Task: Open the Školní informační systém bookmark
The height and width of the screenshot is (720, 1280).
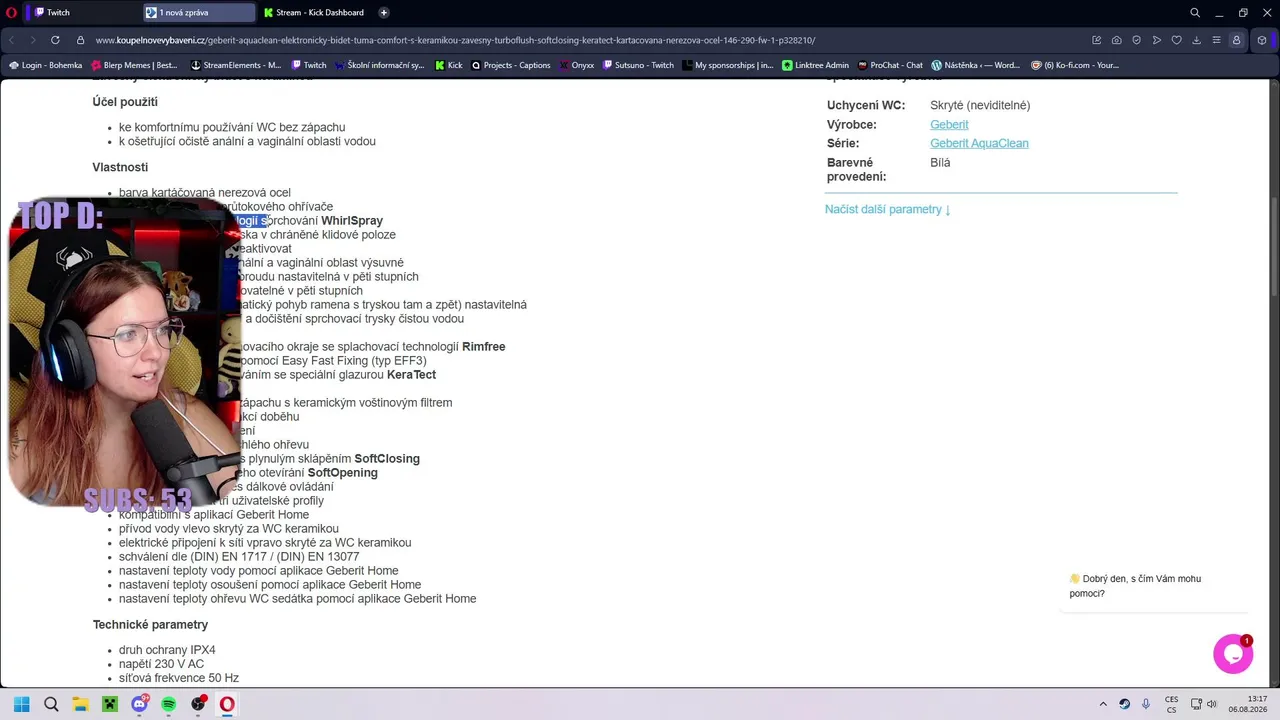Action: click(x=380, y=65)
